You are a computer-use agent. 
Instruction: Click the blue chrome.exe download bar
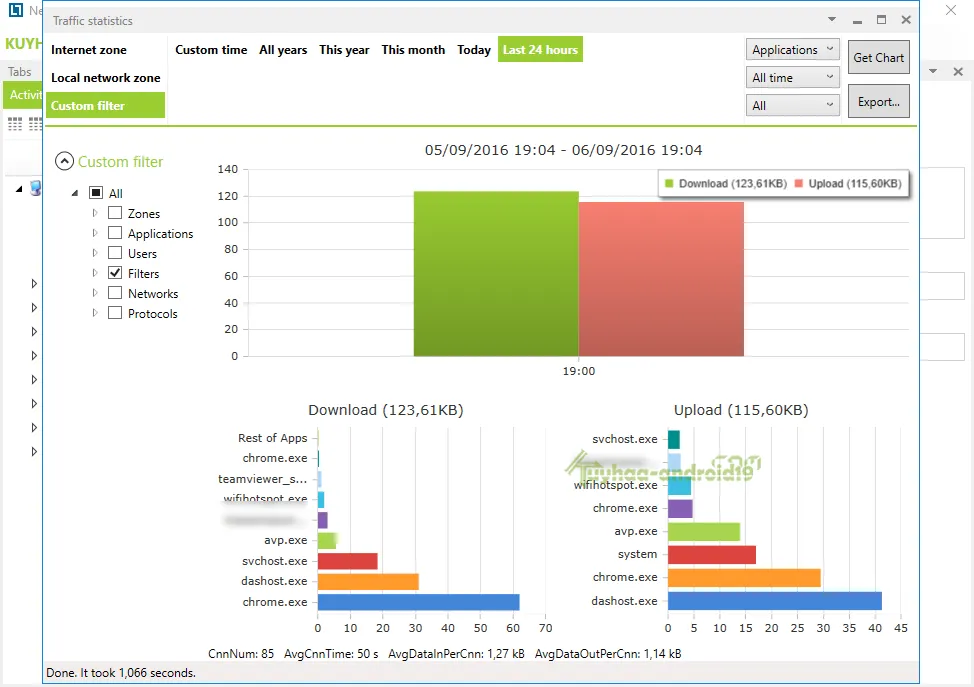[419, 602]
